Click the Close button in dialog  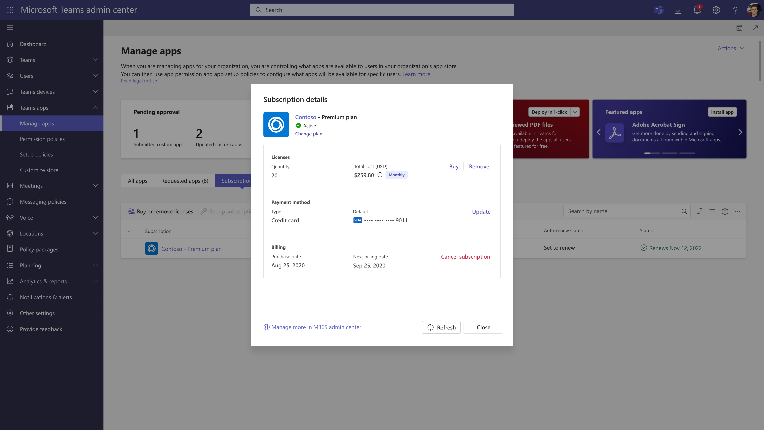pos(483,327)
